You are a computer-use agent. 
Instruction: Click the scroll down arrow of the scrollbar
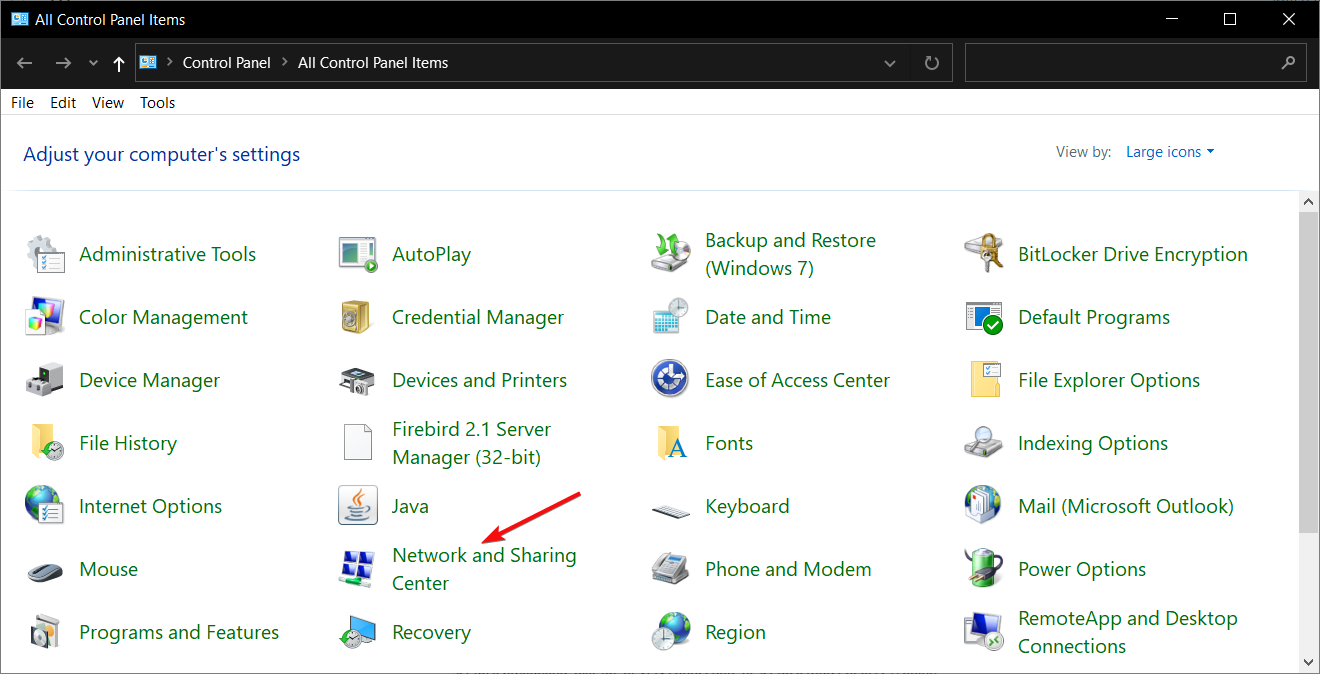click(1309, 662)
